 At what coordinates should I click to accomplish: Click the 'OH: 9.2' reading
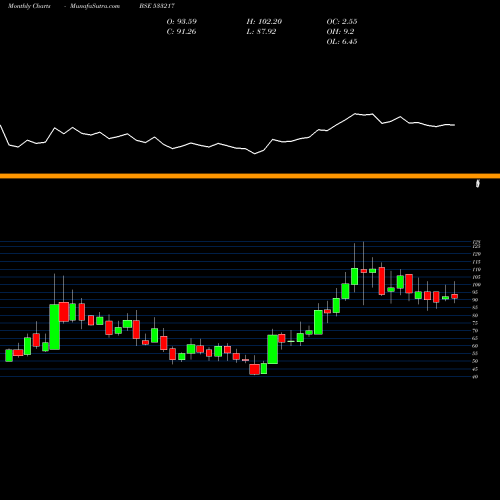tap(340, 32)
